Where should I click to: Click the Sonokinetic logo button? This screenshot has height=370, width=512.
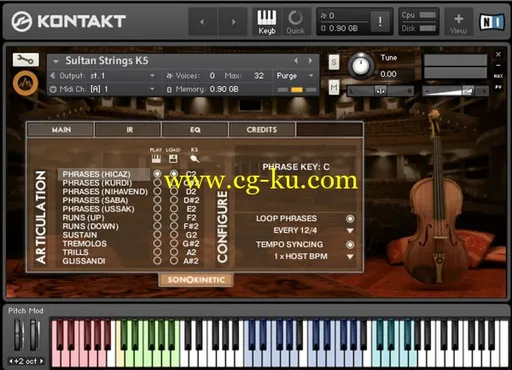196,280
